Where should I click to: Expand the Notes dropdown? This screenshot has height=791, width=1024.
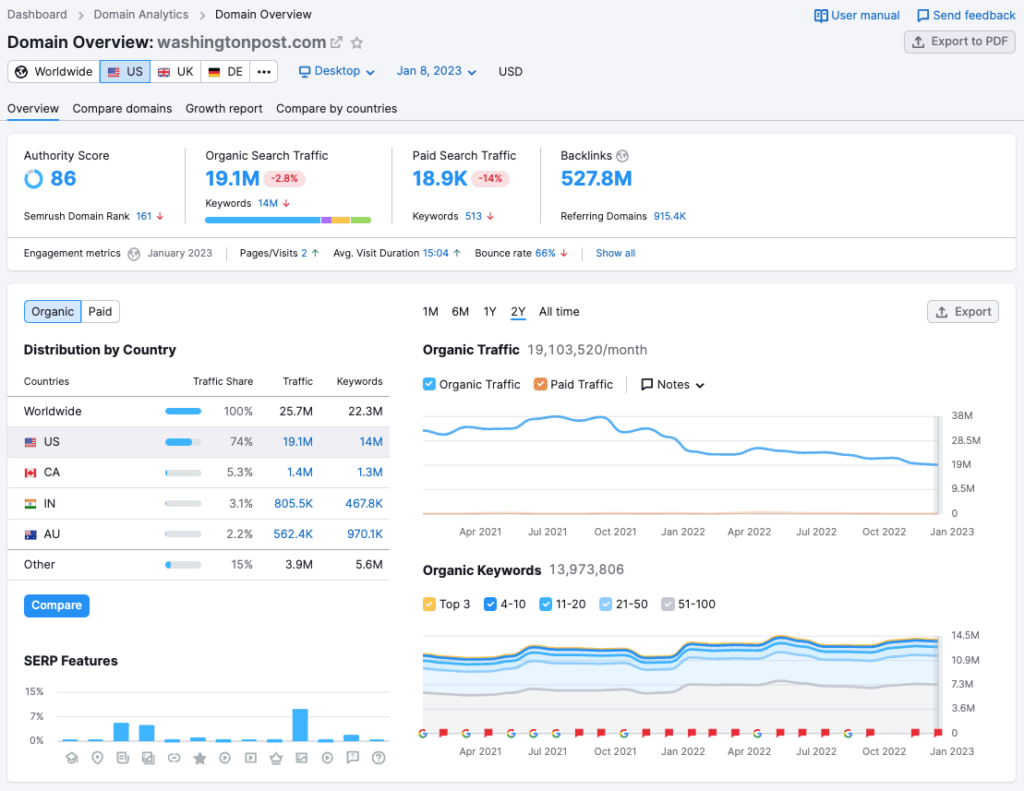(673, 385)
